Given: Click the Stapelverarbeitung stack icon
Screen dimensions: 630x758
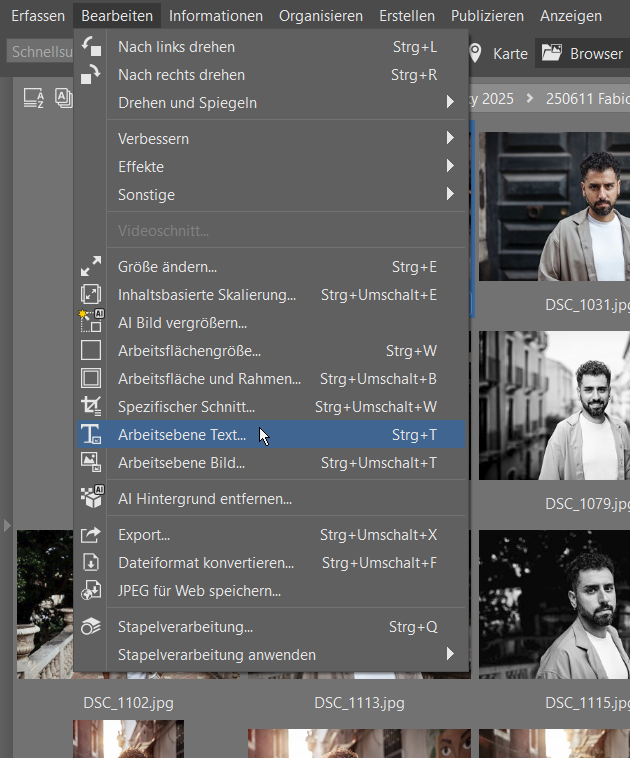Looking at the screenshot, I should coord(91,627).
